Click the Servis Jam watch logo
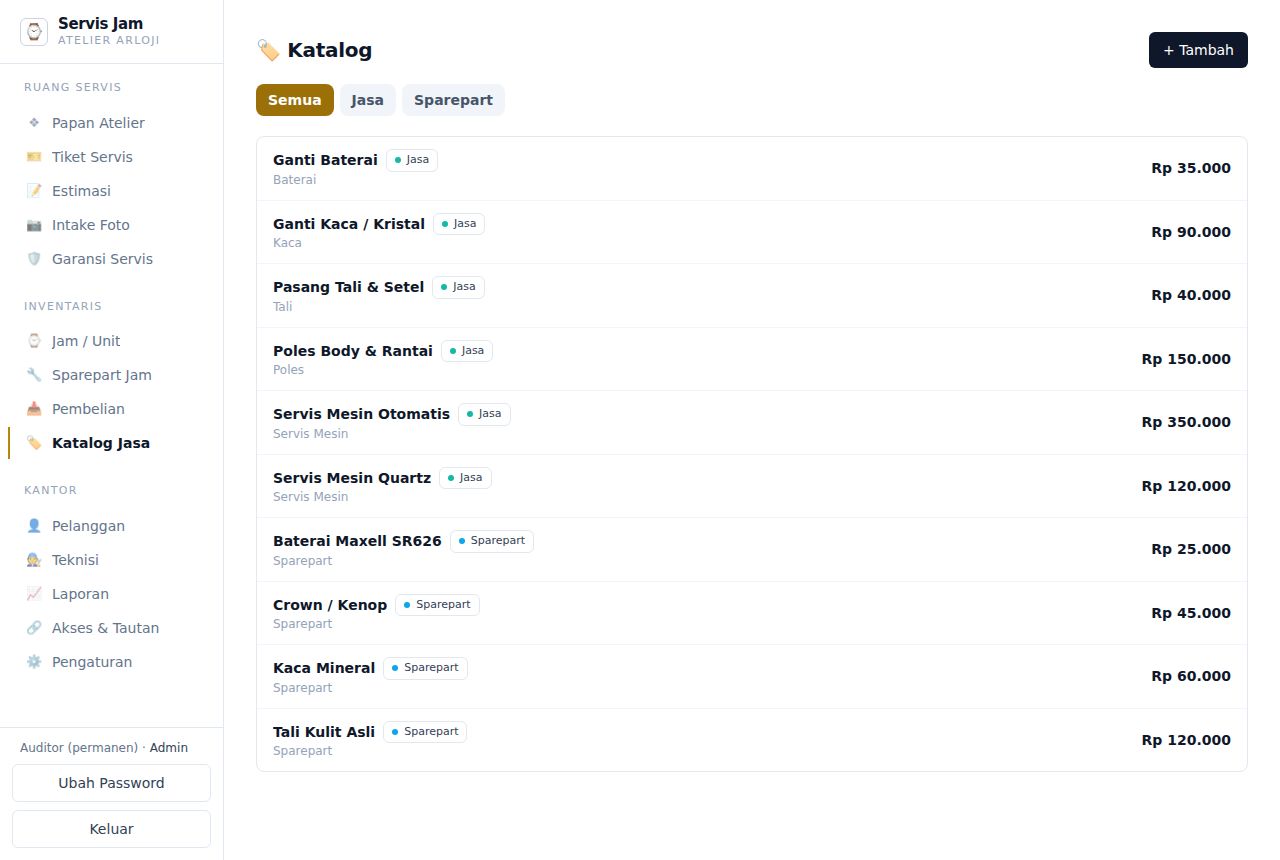1280x860 pixels. click(34, 32)
